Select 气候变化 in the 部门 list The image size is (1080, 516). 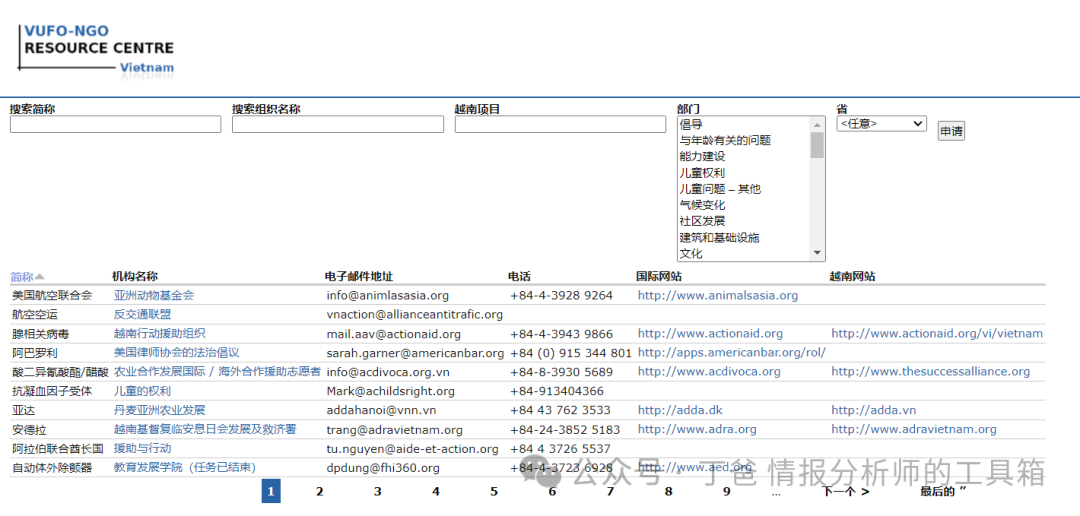coord(702,205)
